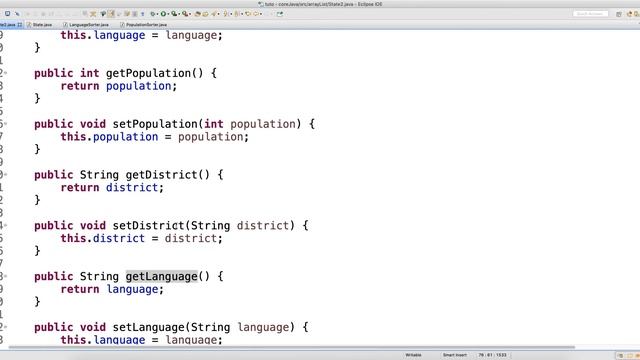Navigate Back in editor history

(256, 14)
